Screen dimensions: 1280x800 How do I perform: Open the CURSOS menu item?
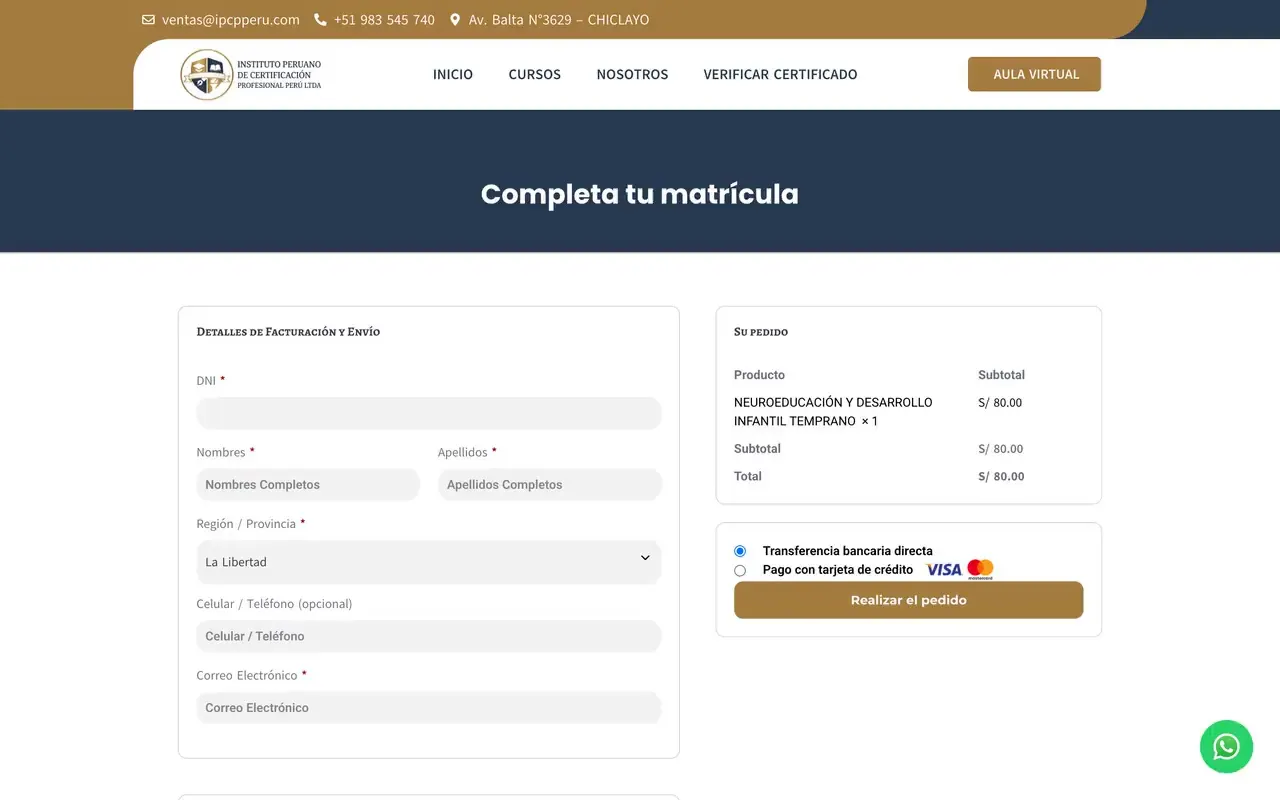coord(534,75)
